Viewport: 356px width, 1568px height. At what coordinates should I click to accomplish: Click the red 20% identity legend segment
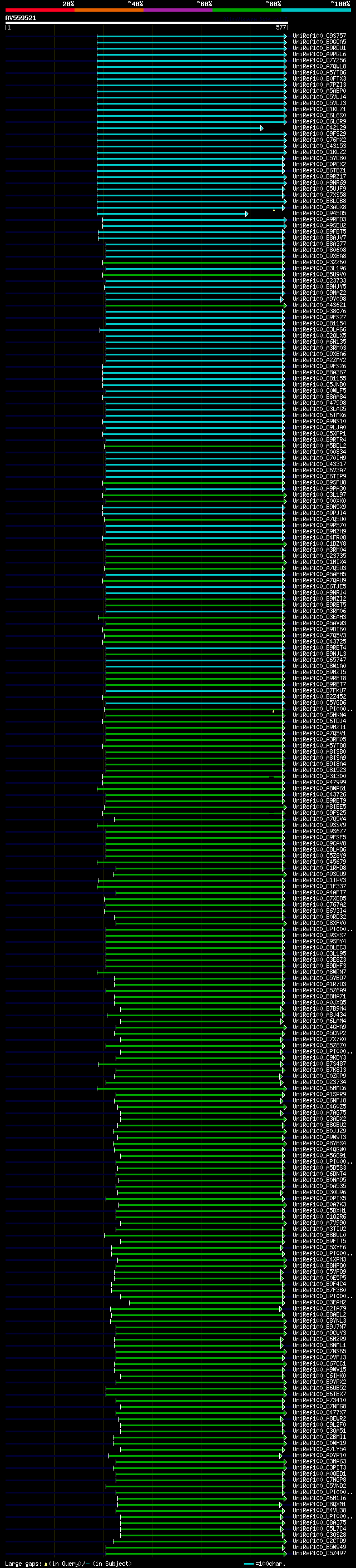(39, 10)
